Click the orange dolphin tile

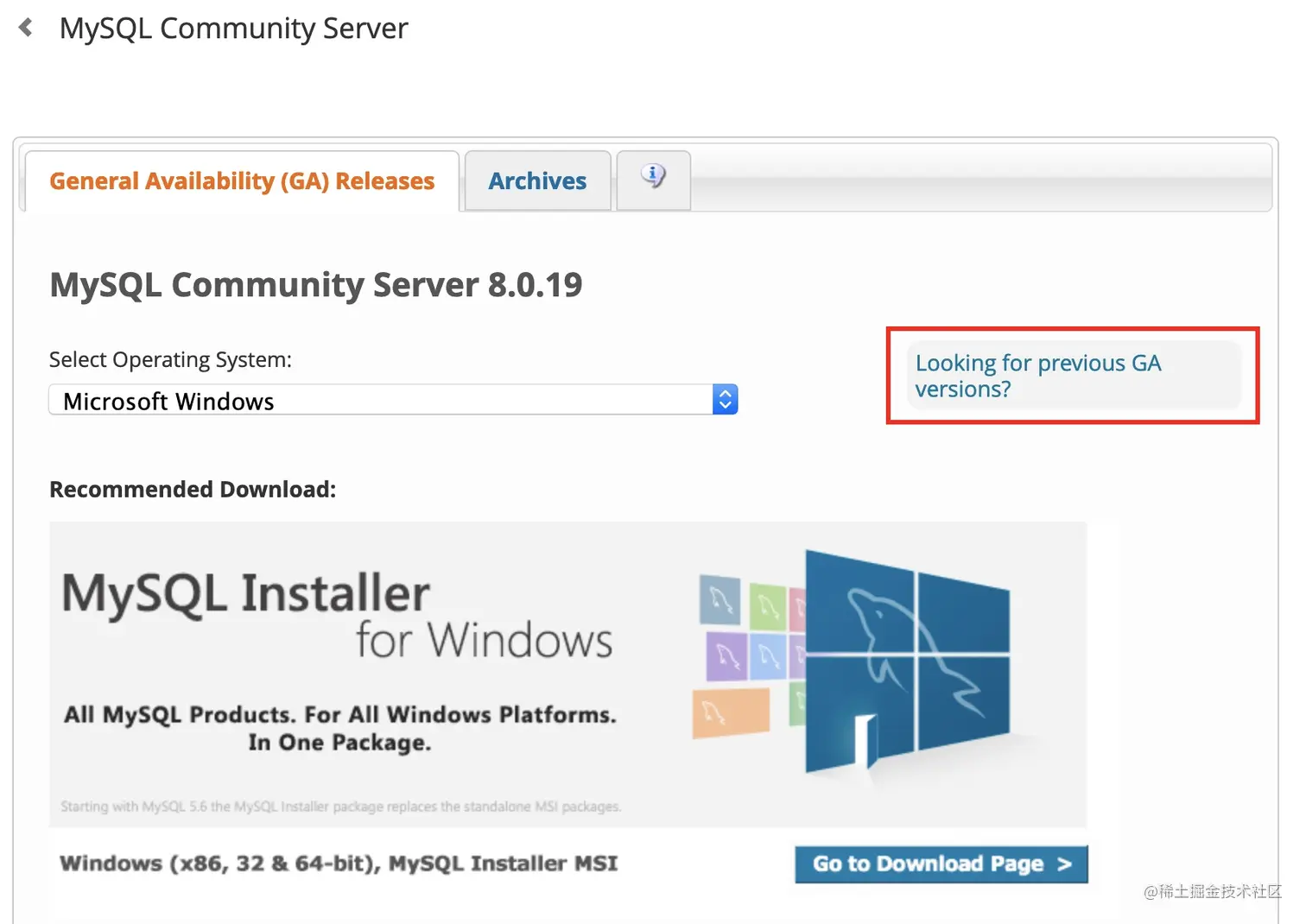[x=731, y=713]
